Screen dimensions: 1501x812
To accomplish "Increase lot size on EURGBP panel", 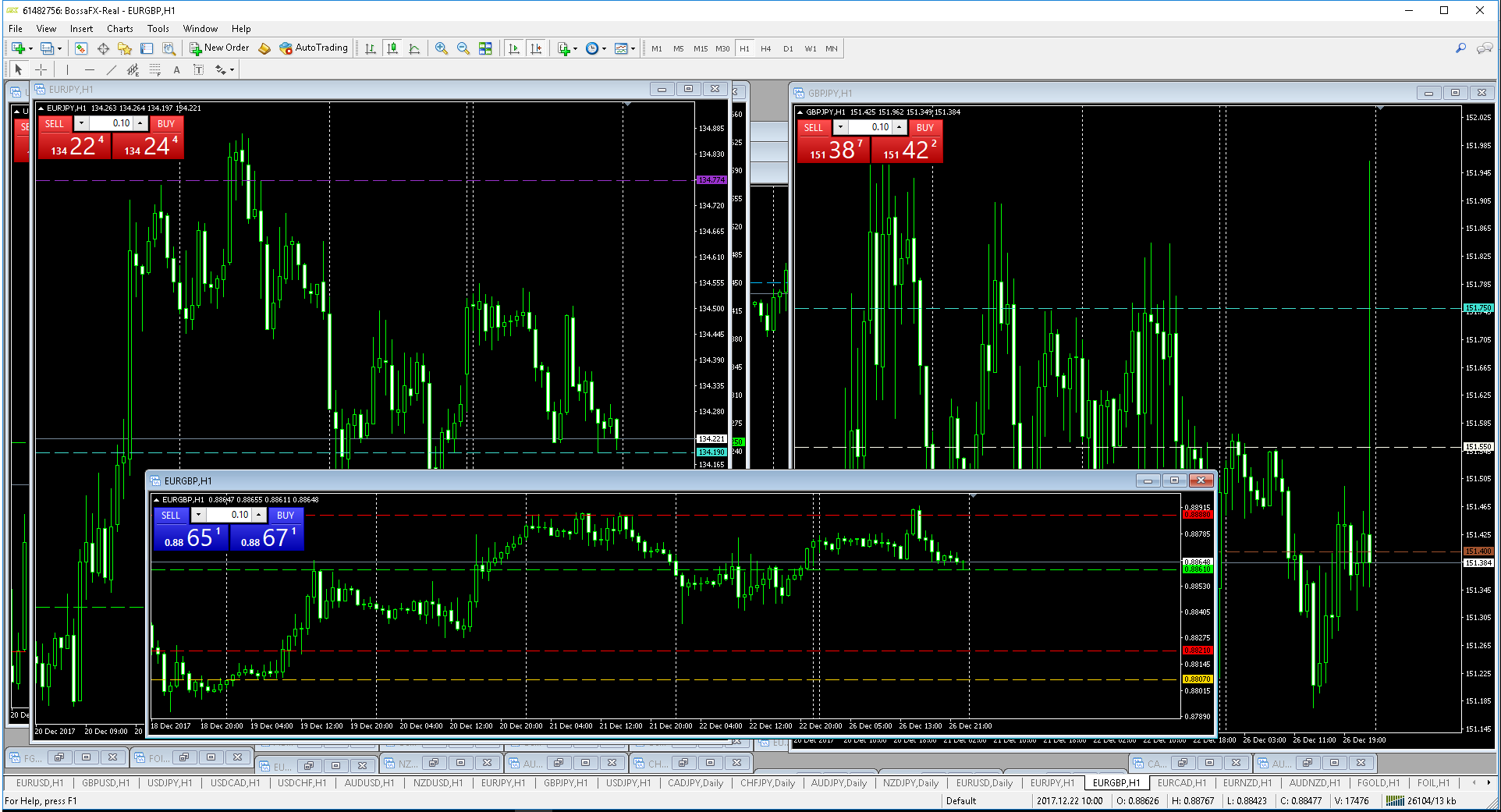I will click(x=258, y=515).
